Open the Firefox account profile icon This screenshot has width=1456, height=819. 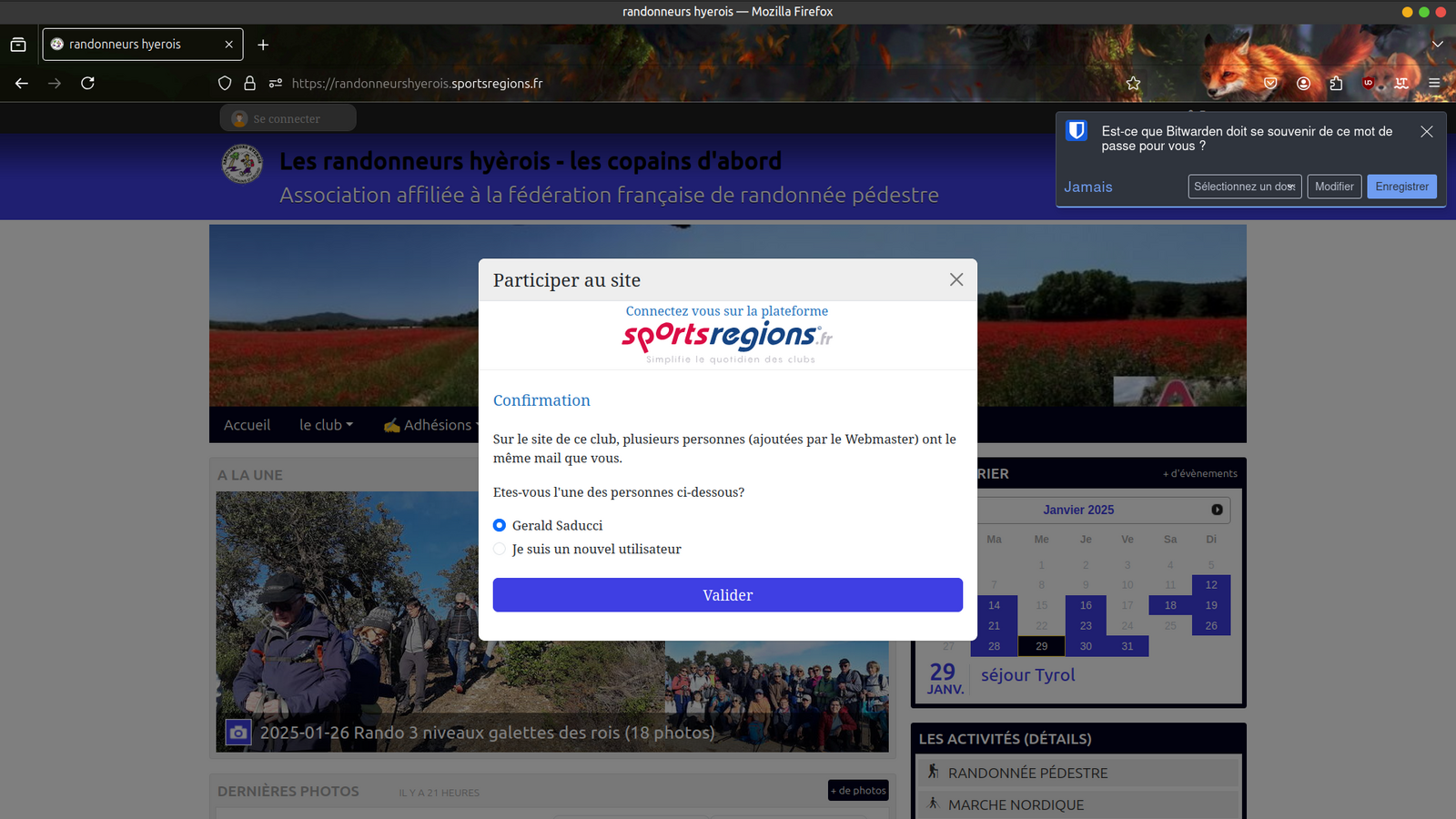pyautogui.click(x=1303, y=83)
